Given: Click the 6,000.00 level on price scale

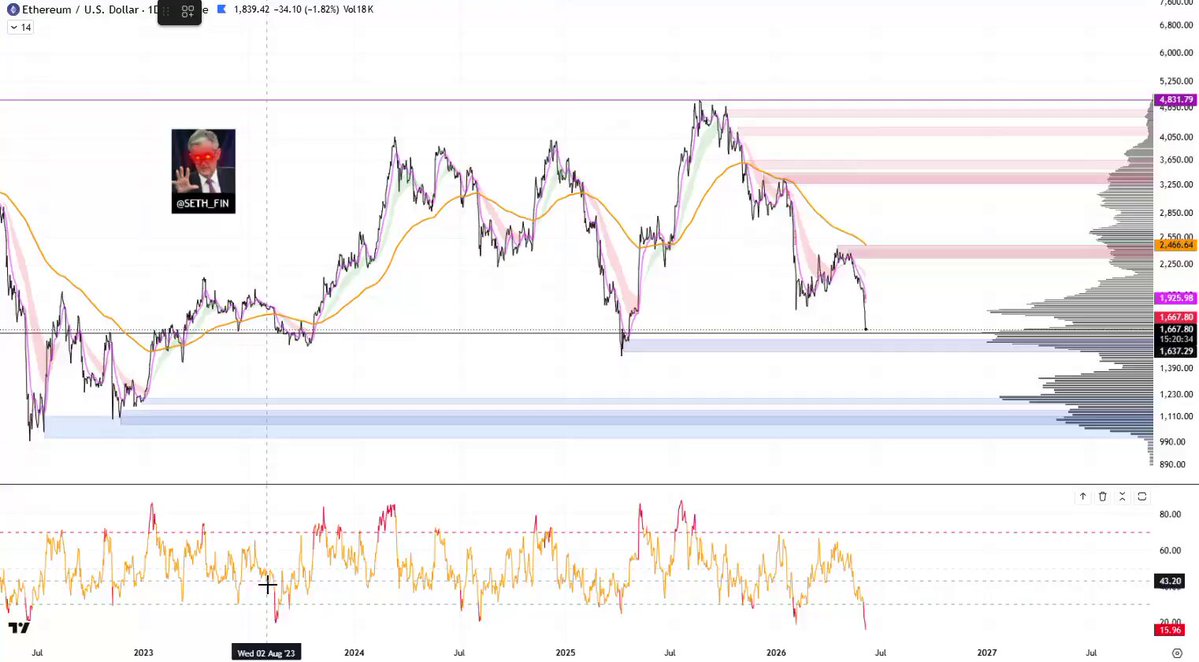Looking at the screenshot, I should 1176,53.
